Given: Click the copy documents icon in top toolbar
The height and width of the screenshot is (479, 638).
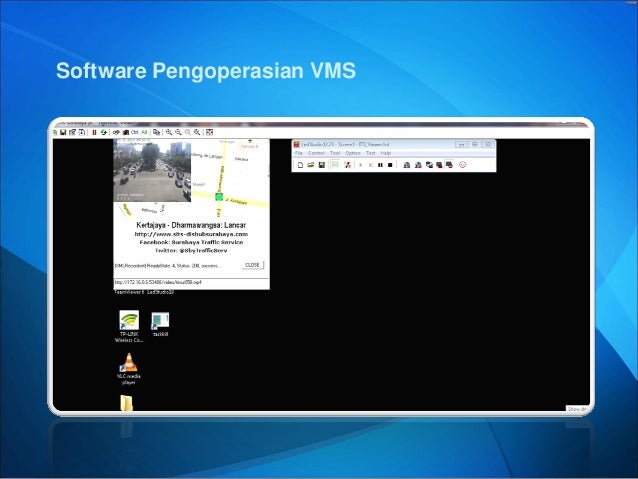Looking at the screenshot, I should [x=156, y=132].
